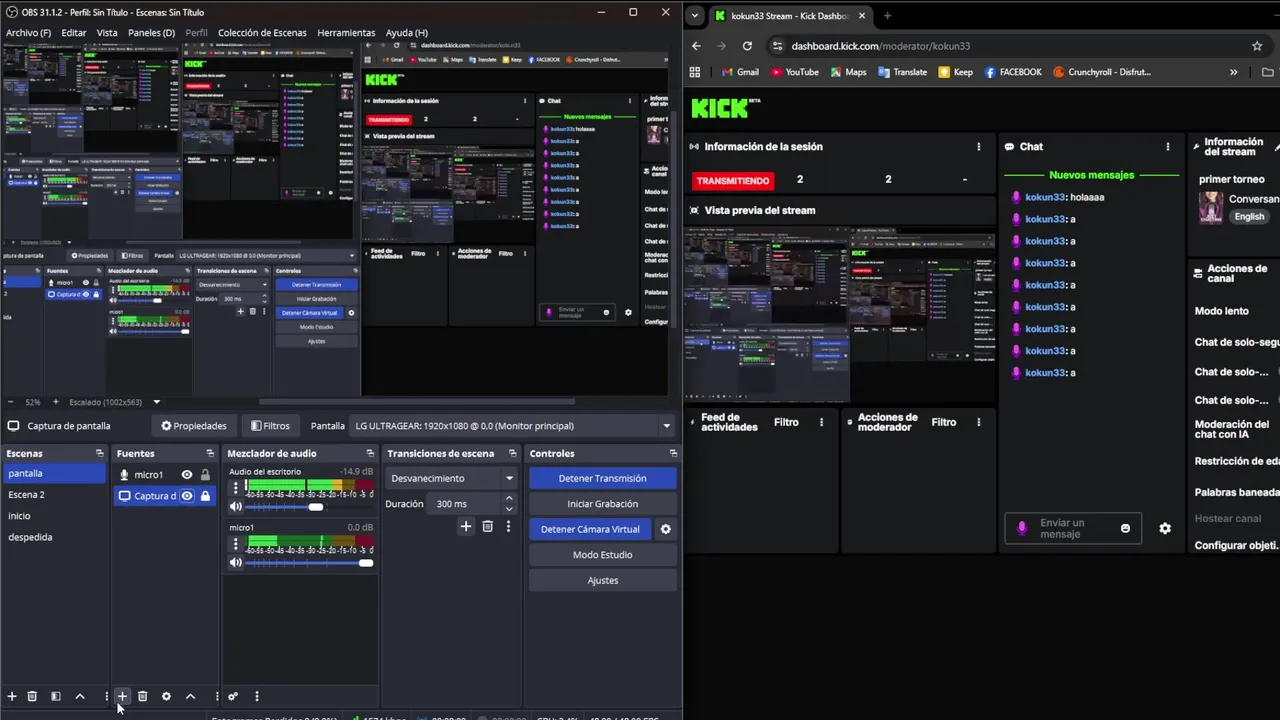
Task: Decrease transition duration with down arrow
Action: coord(509,509)
